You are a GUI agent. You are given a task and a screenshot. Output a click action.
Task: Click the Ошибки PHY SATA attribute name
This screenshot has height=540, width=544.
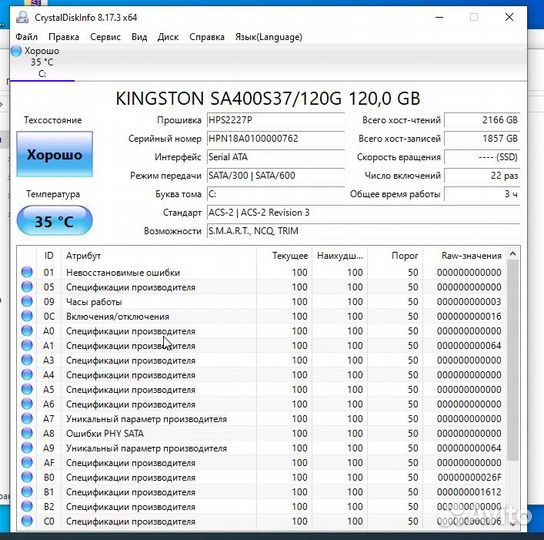coord(105,433)
